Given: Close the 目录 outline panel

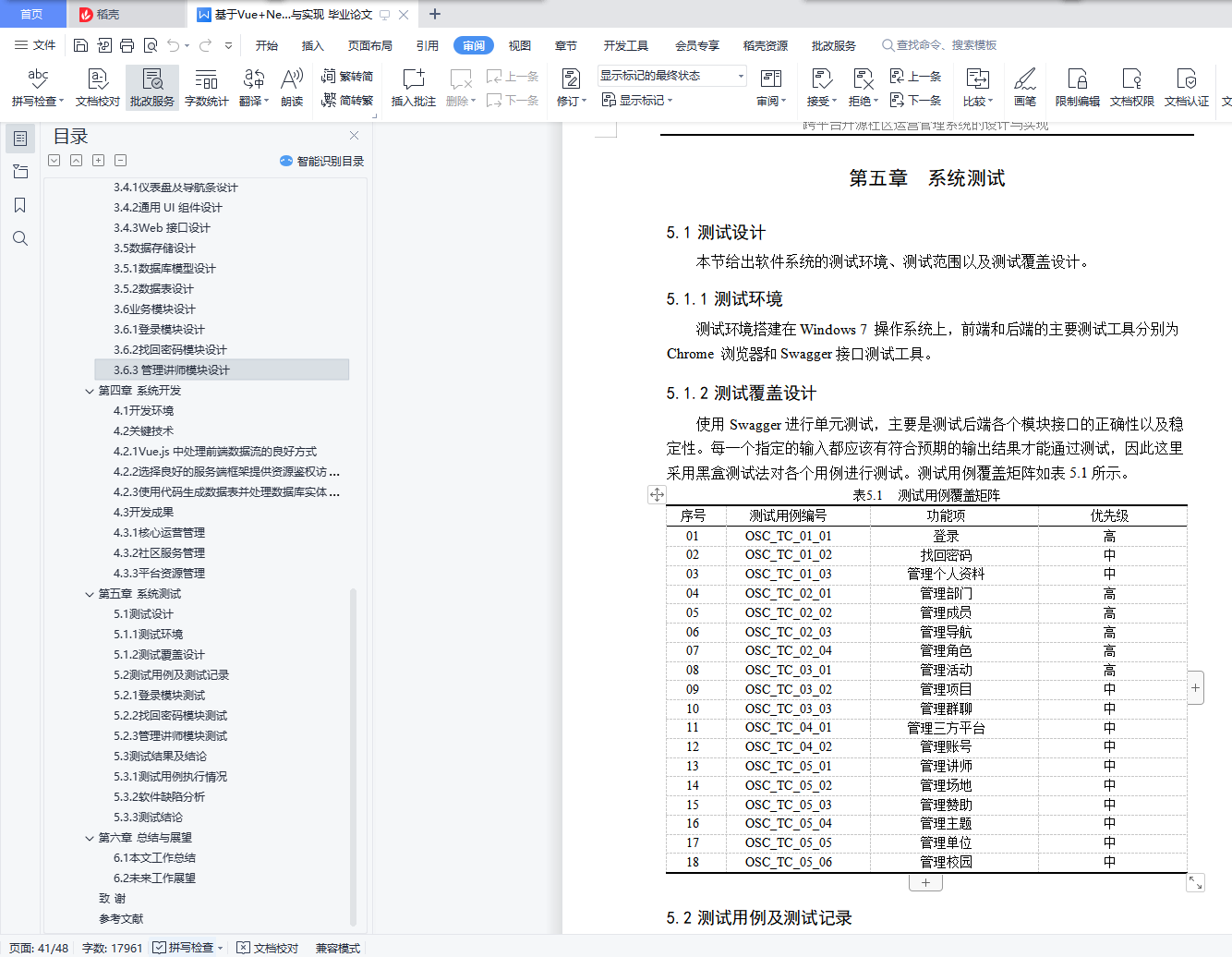Looking at the screenshot, I should point(354,136).
